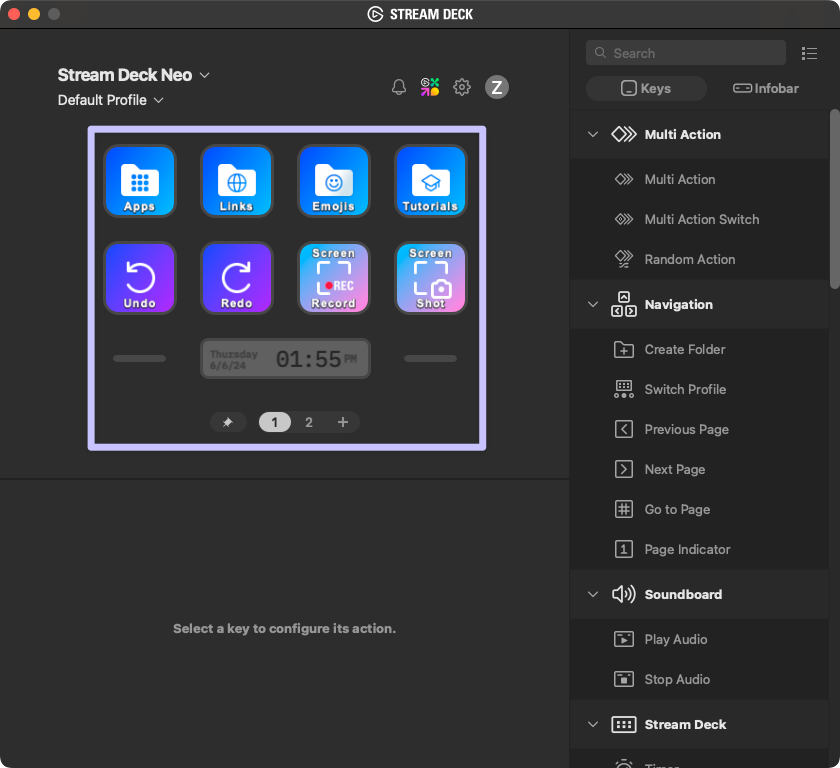
Task: Switch to page 2
Action: [309, 422]
